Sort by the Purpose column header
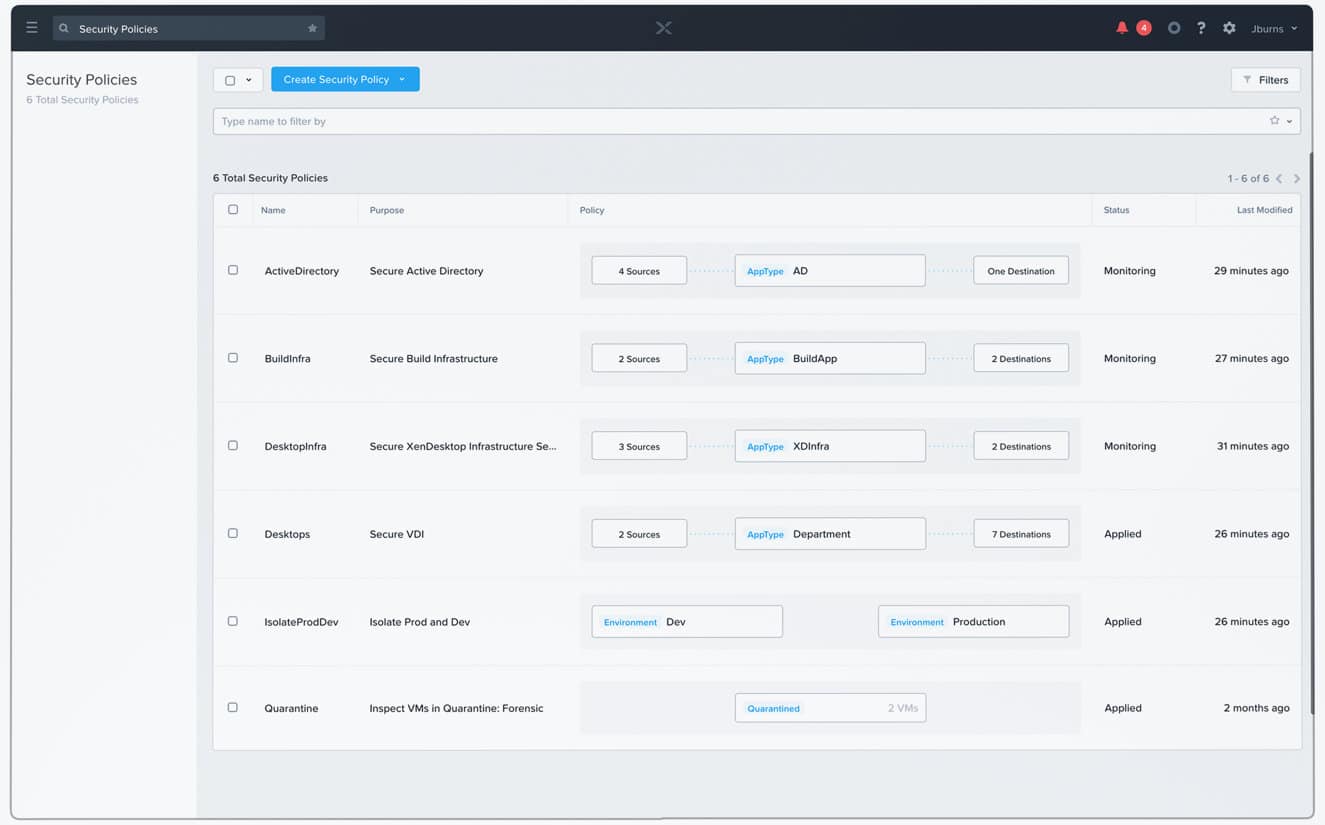The width and height of the screenshot is (1325, 825). (x=387, y=210)
